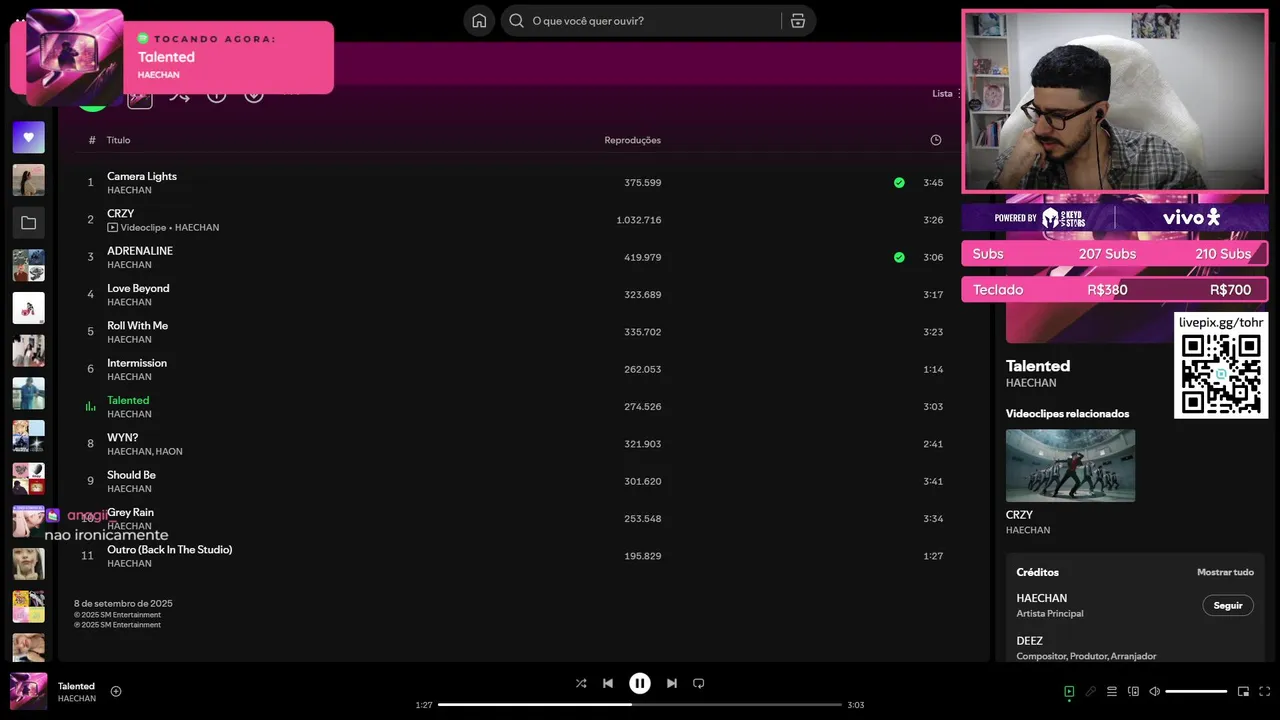
Task: Follow HAECHAN with the Seguir button
Action: [x=1228, y=605]
